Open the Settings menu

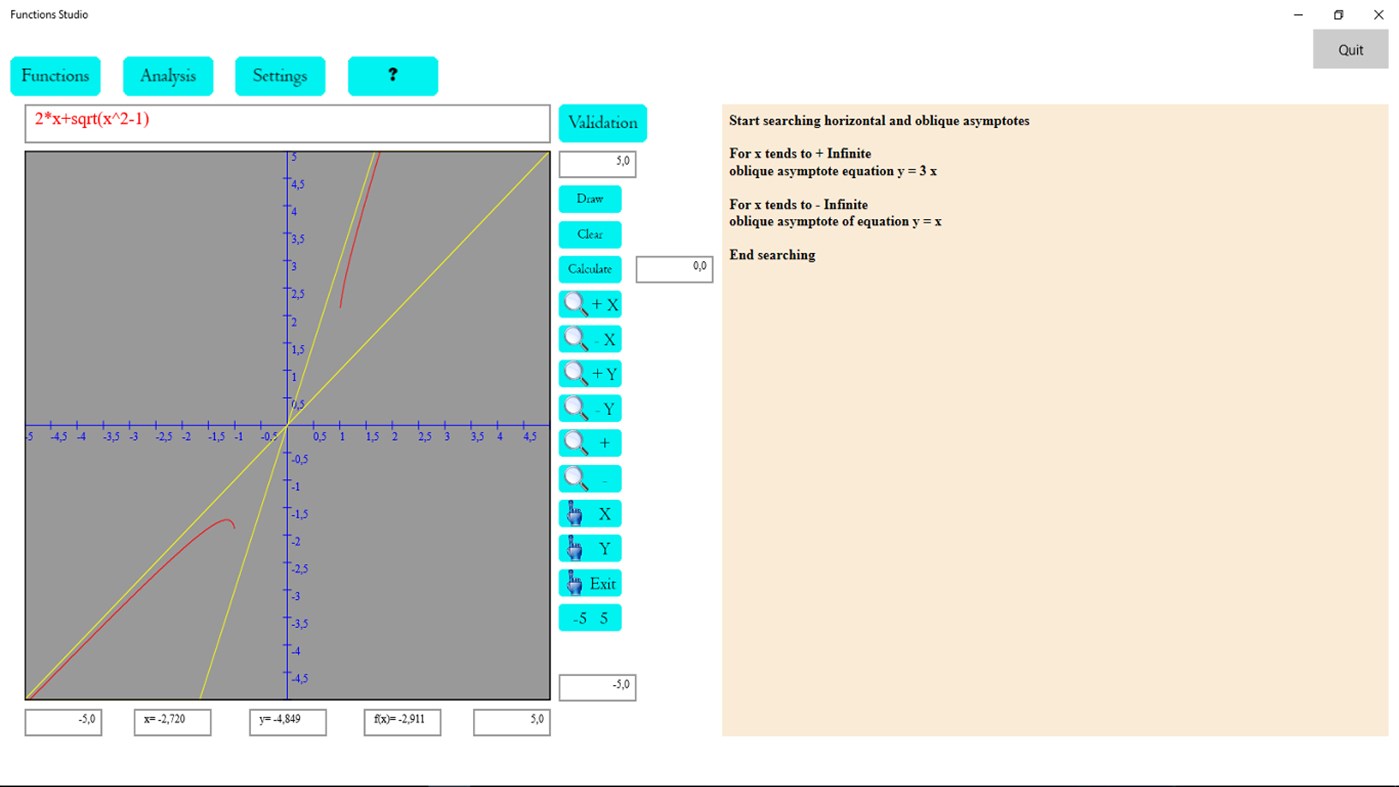click(x=280, y=75)
